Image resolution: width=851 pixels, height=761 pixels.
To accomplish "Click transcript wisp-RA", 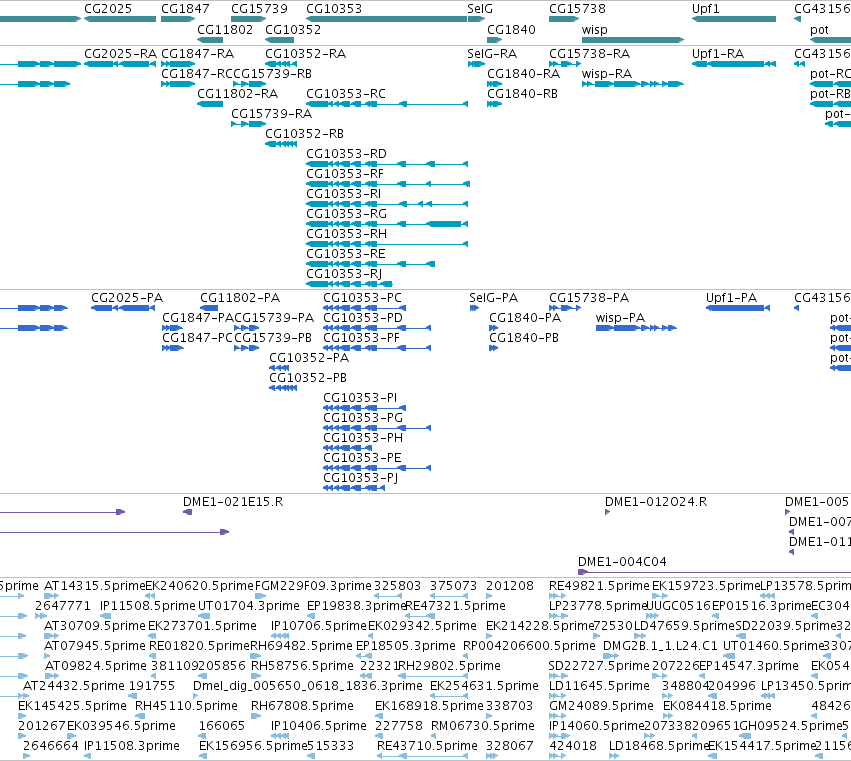I will (607, 74).
